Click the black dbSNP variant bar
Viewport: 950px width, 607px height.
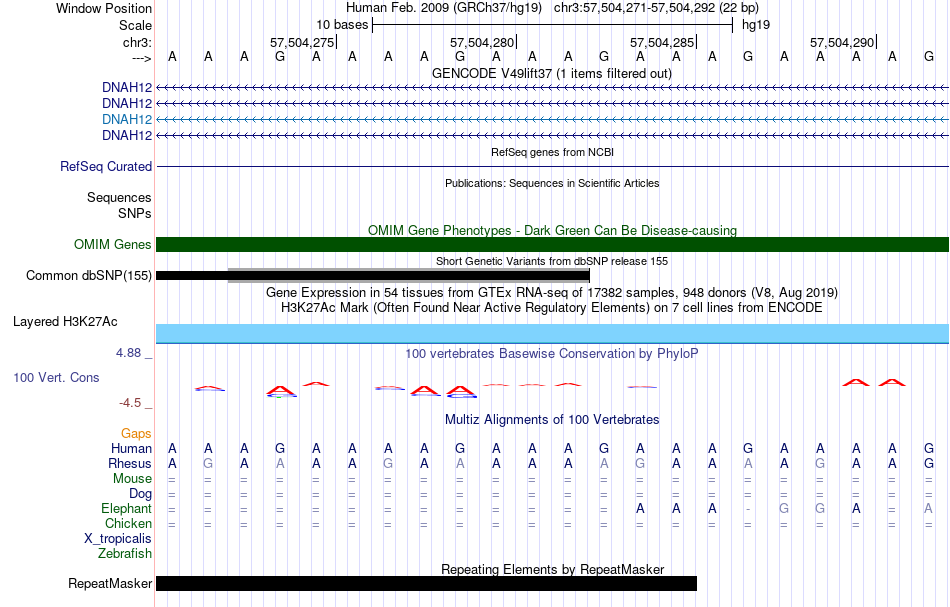click(x=373, y=276)
